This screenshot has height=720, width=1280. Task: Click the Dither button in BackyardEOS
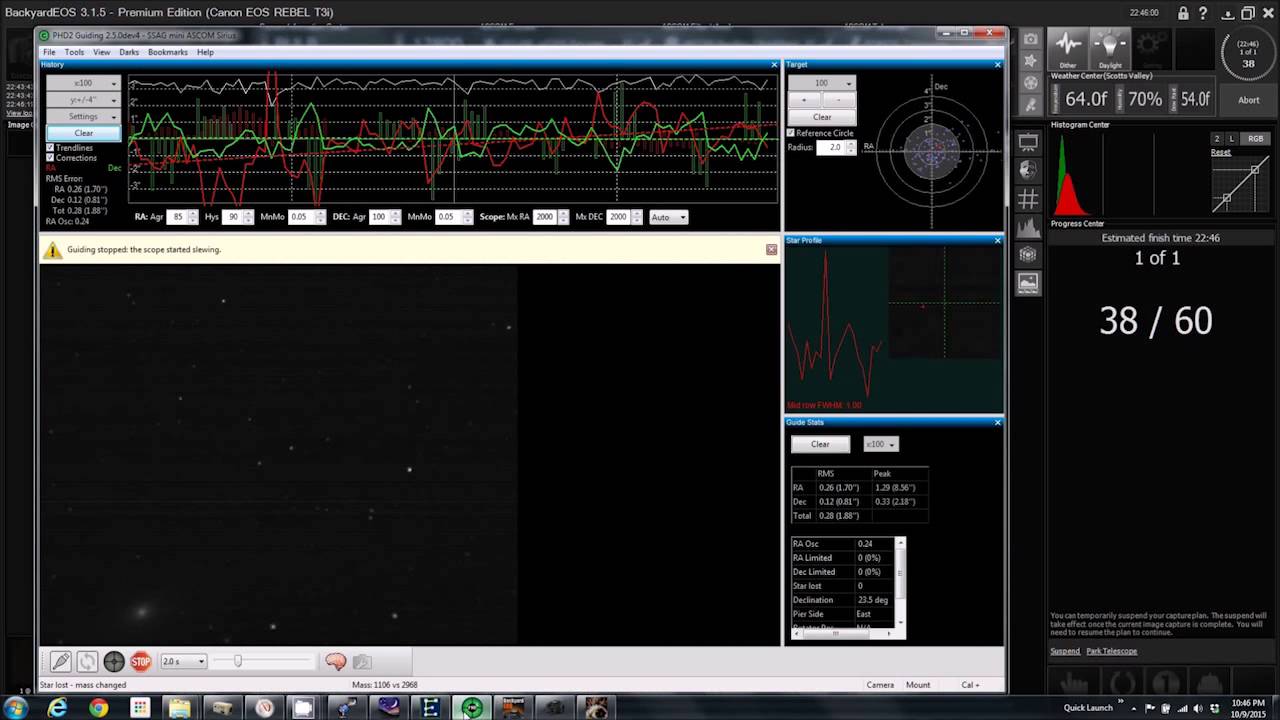tap(1068, 49)
